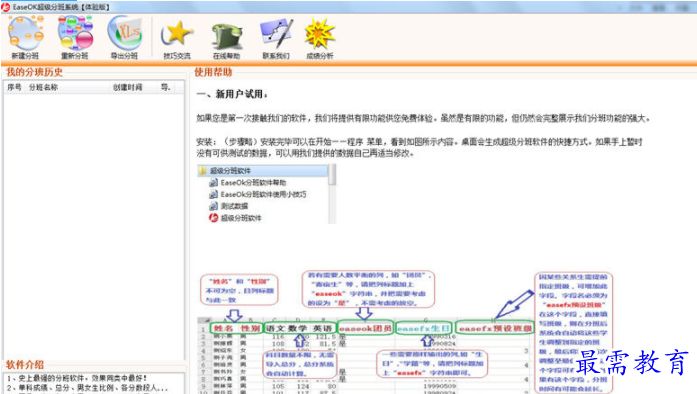This screenshot has width=697, height=394.
Task: Click the 导. column header
Action: (x=166, y=87)
